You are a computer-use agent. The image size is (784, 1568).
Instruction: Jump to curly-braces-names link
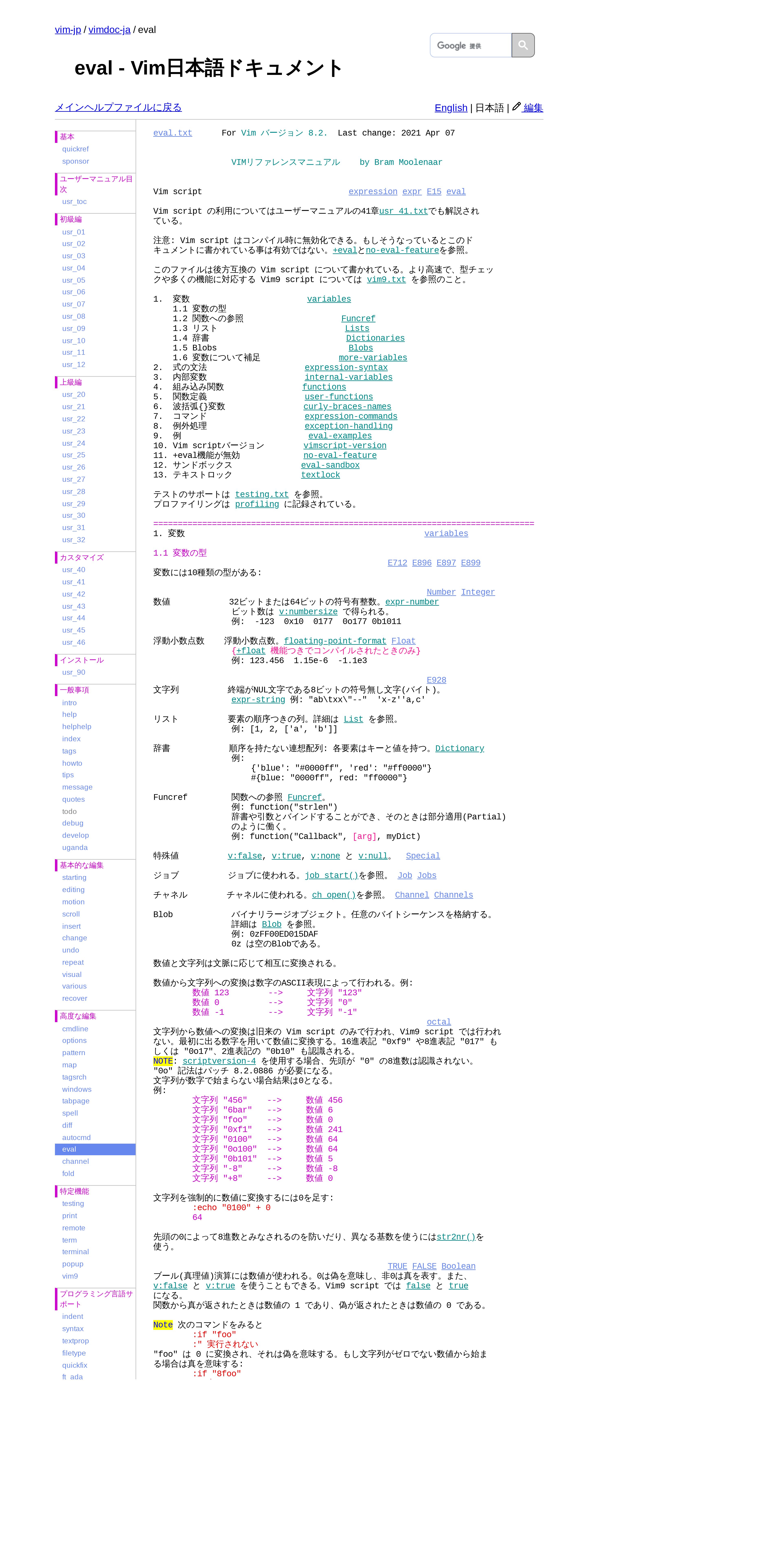[348, 407]
